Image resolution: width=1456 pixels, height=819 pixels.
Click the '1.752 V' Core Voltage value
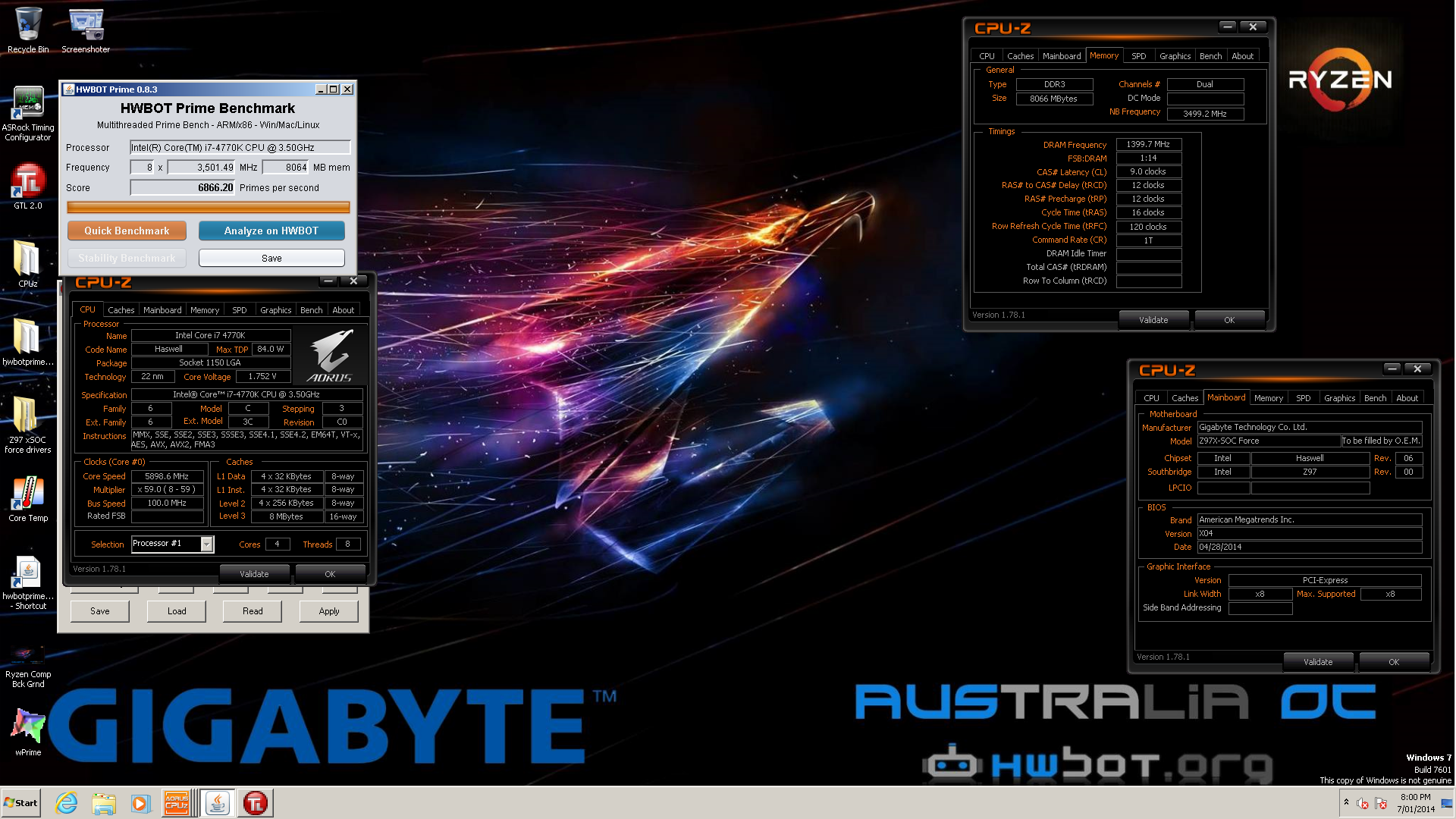tap(262, 376)
